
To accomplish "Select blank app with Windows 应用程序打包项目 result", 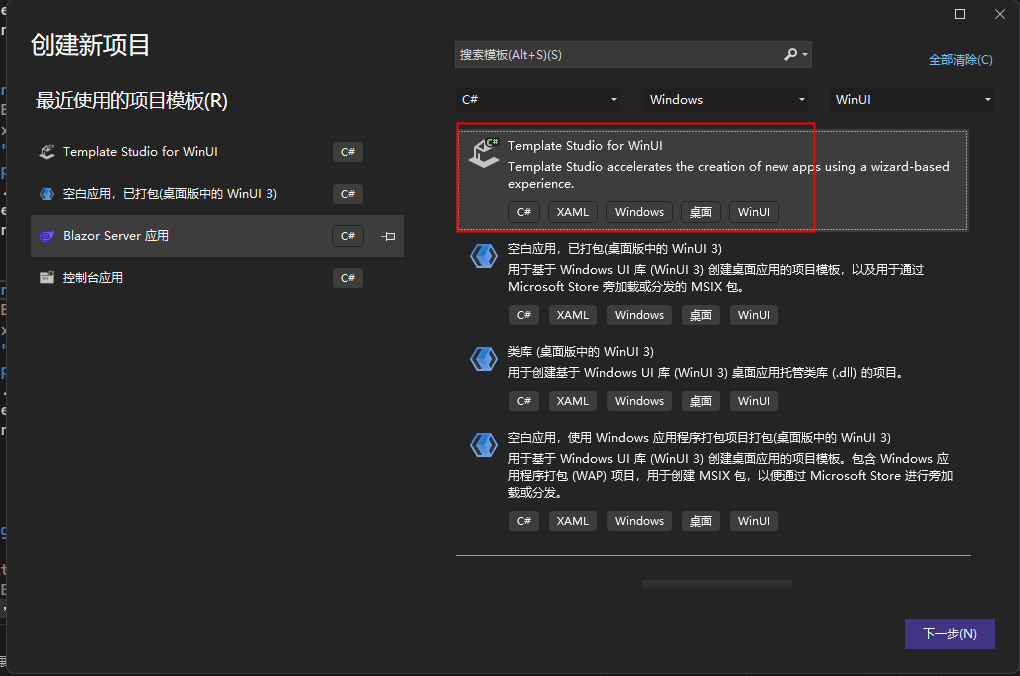I will (x=699, y=437).
